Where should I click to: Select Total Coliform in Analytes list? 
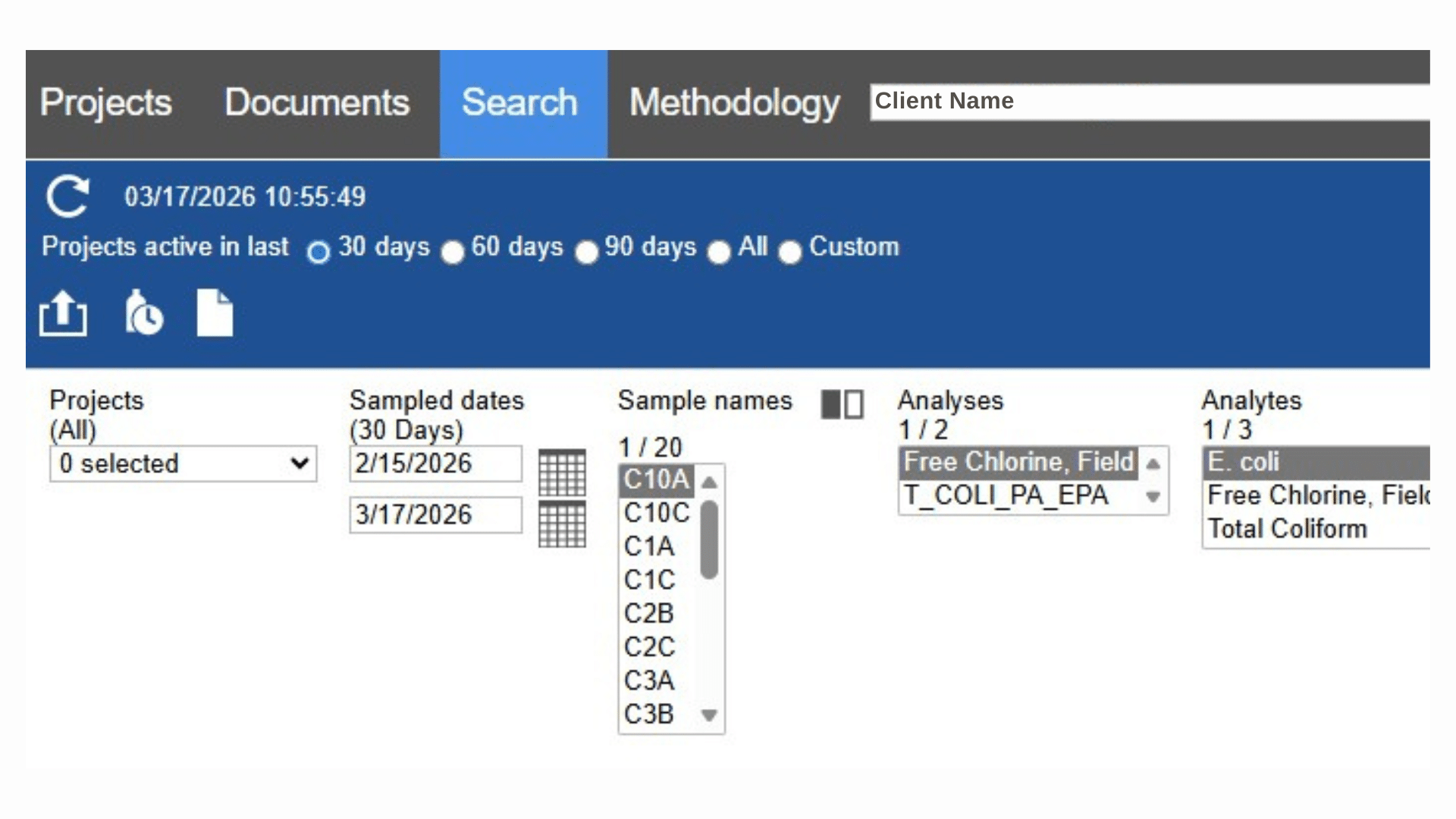tap(1317, 529)
